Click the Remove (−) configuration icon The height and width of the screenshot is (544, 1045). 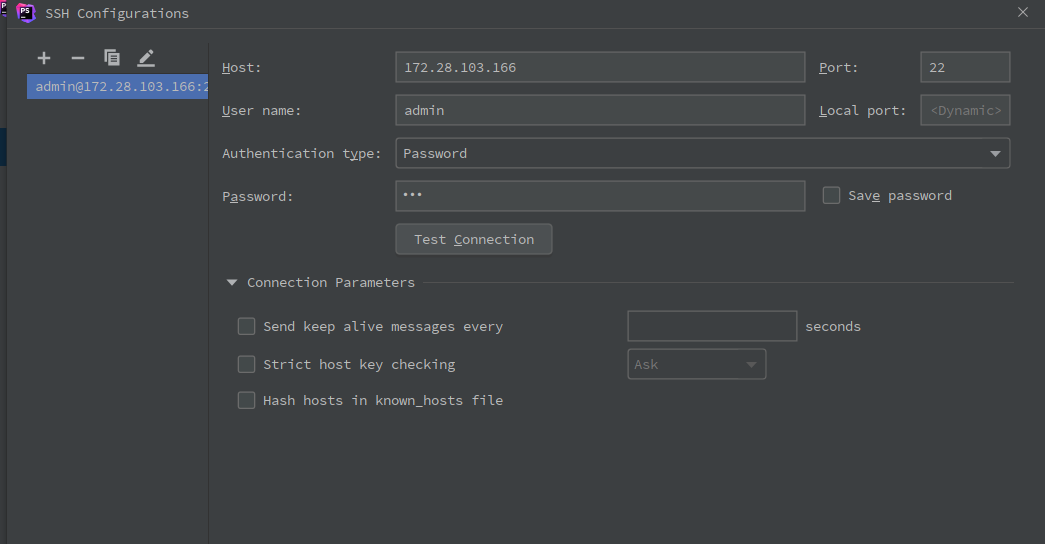pos(78,58)
